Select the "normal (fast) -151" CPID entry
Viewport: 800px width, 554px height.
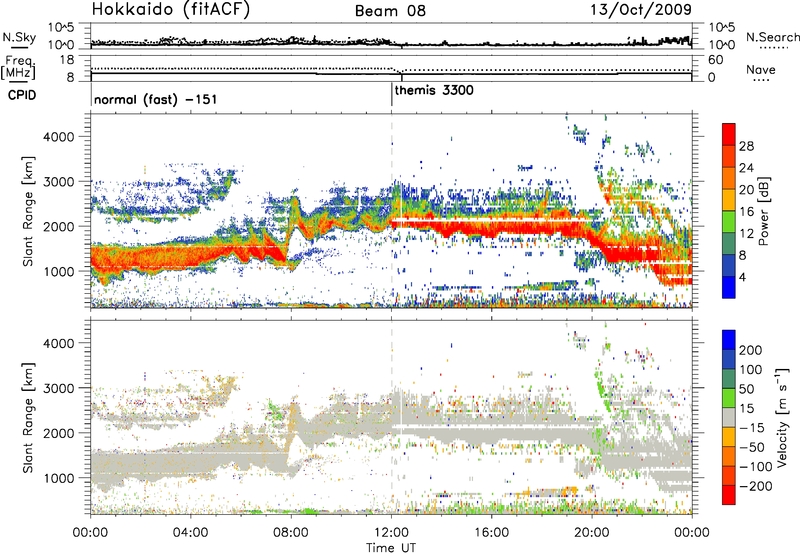point(156,99)
